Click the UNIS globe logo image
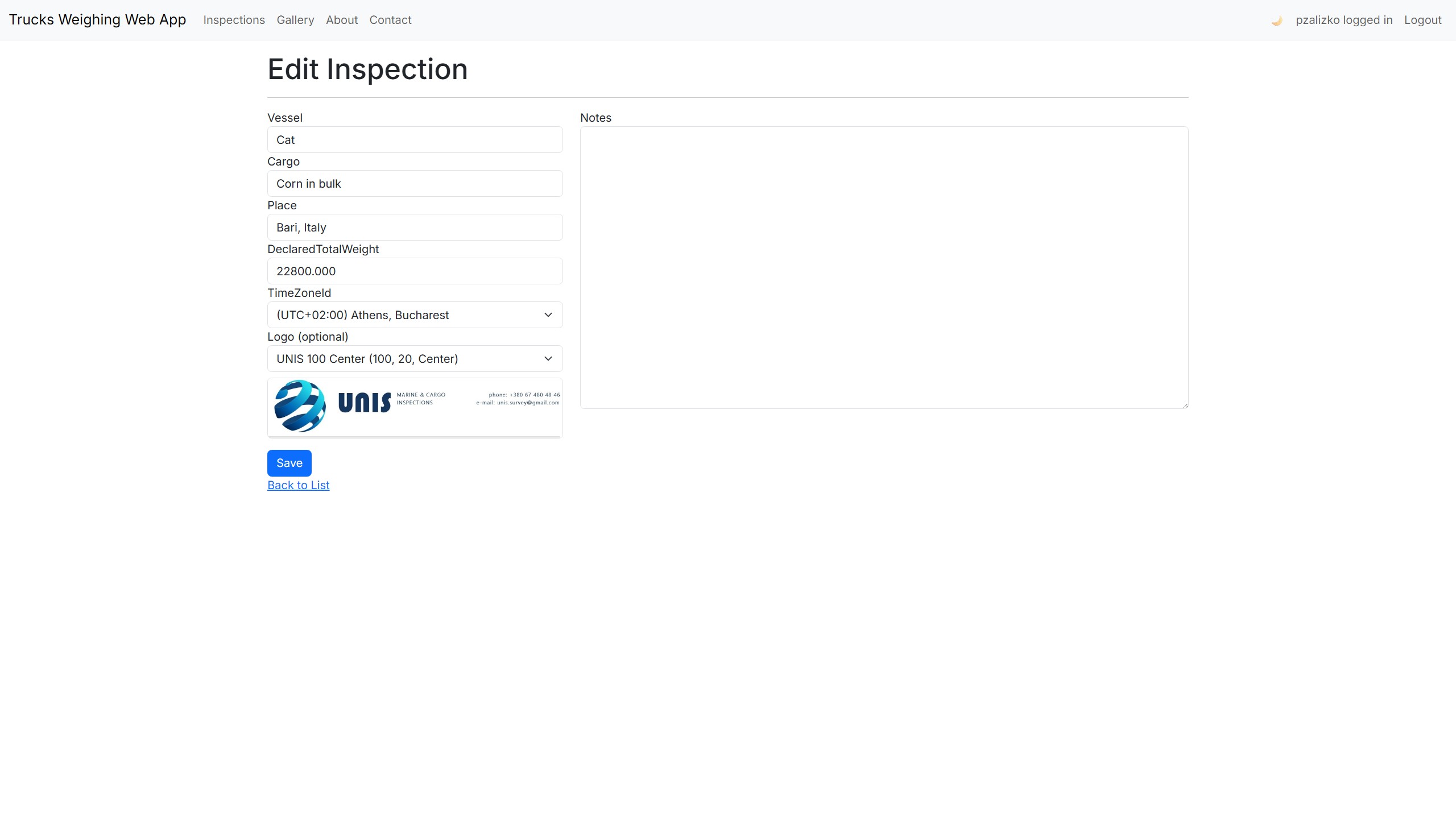This screenshot has width=1456, height=819. tap(300, 406)
